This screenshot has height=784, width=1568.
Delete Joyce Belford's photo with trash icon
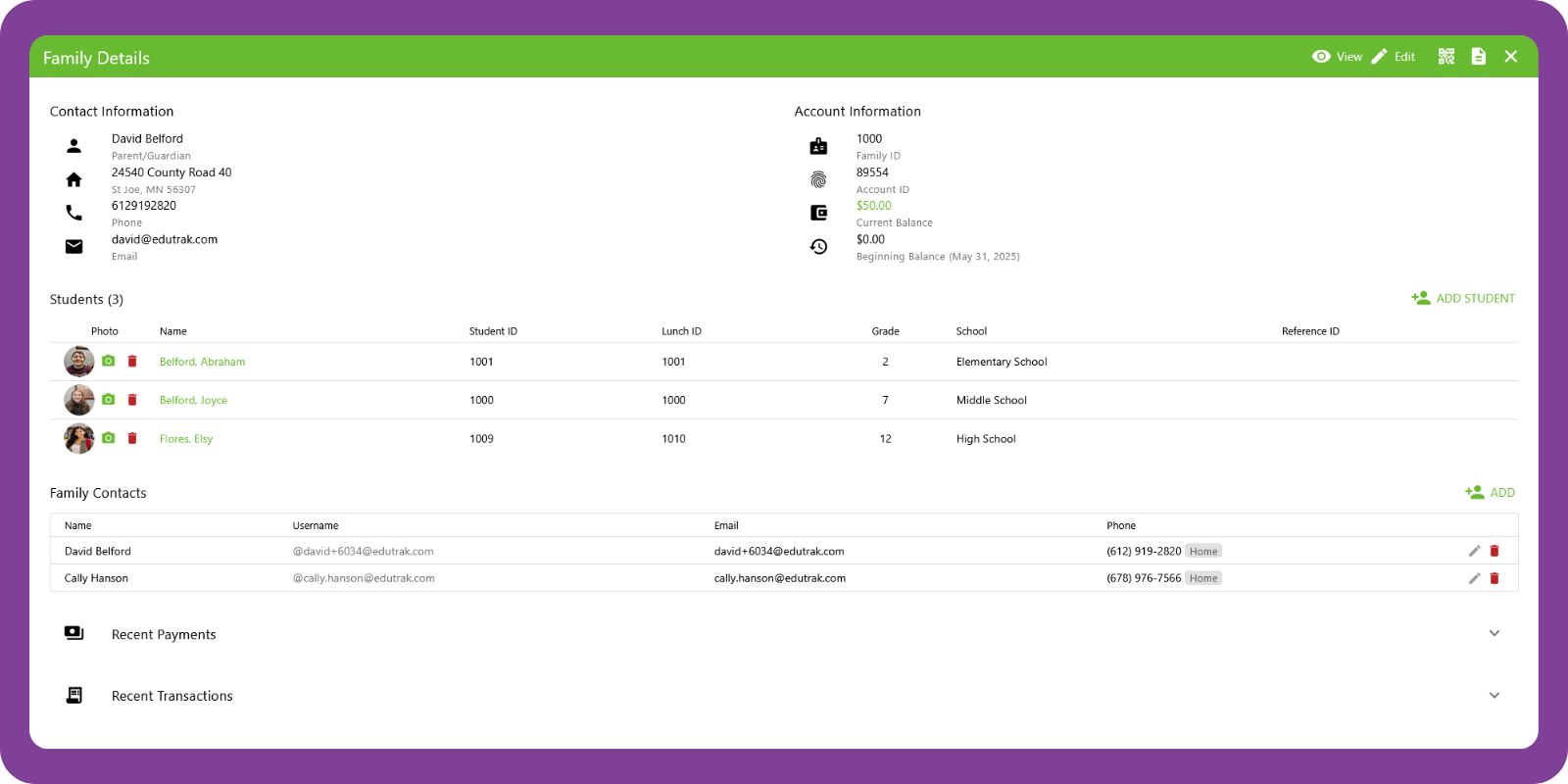tap(132, 399)
